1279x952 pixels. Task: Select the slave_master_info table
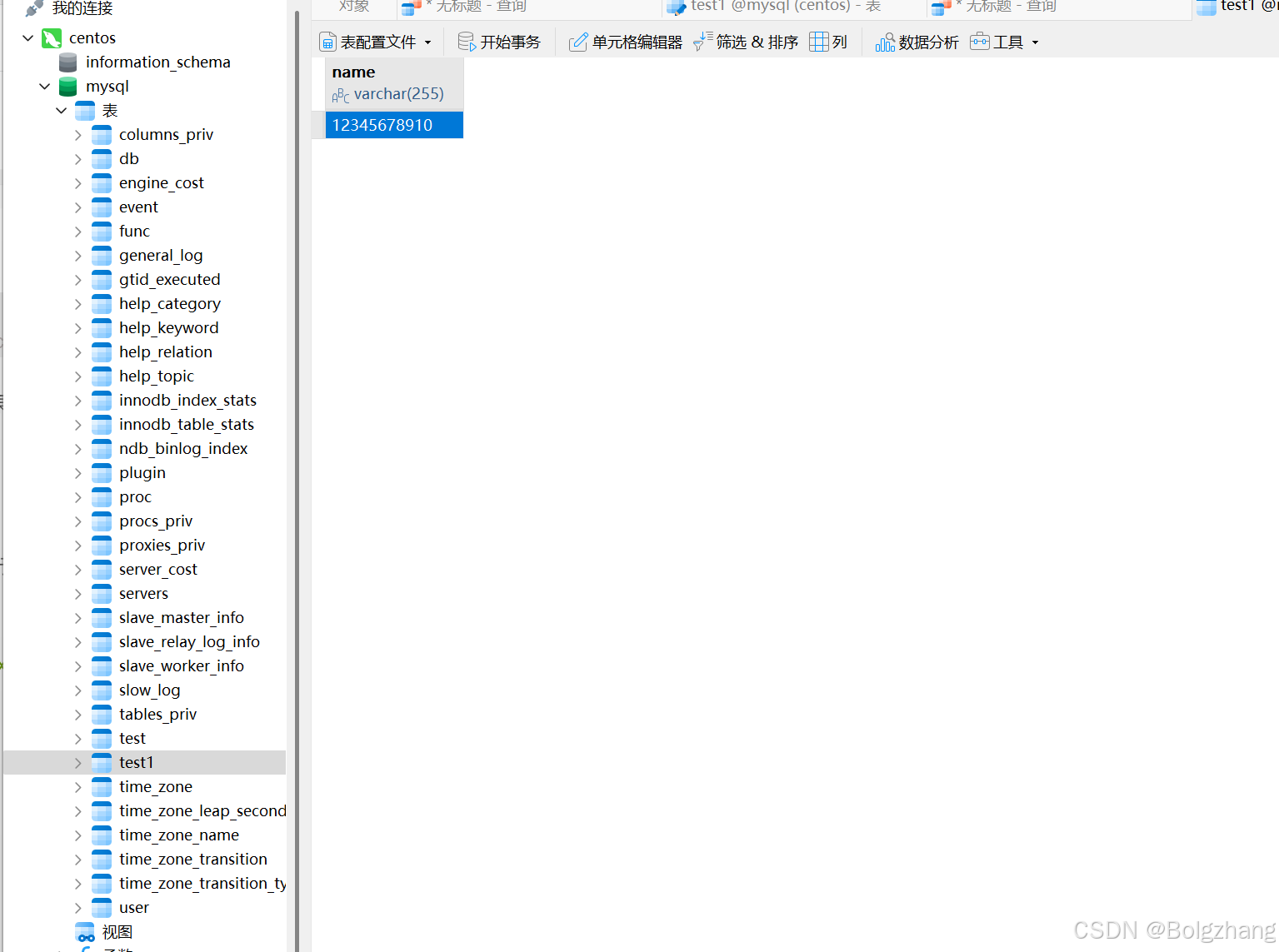coord(181,618)
